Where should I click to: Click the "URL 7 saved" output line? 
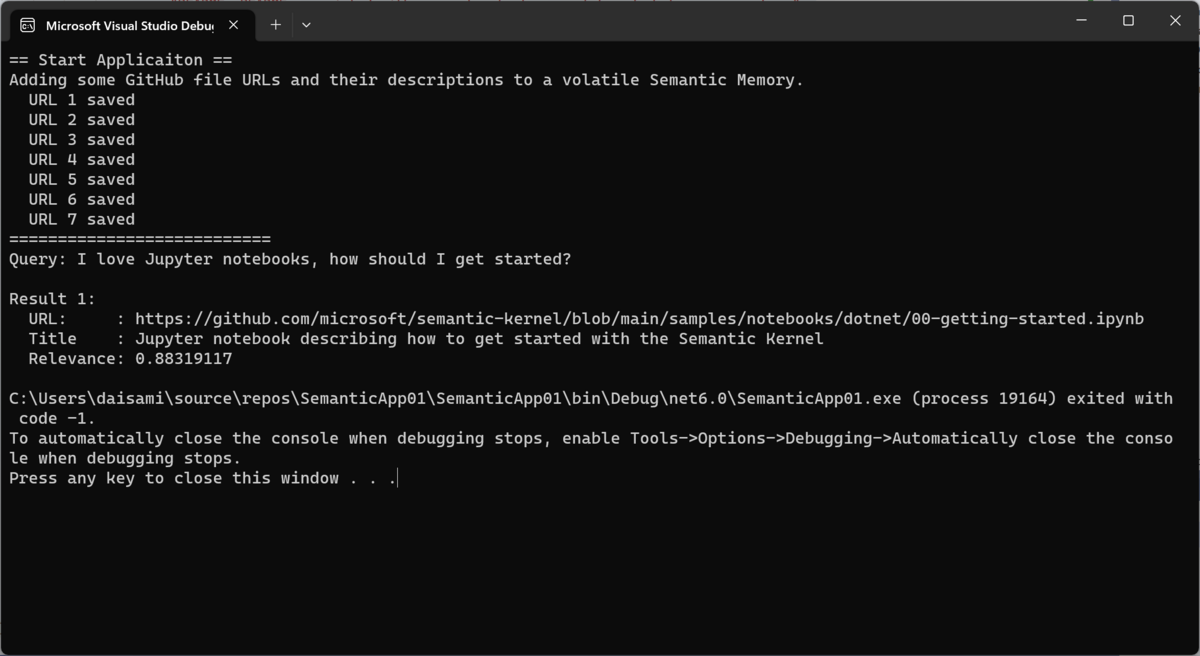(82, 219)
